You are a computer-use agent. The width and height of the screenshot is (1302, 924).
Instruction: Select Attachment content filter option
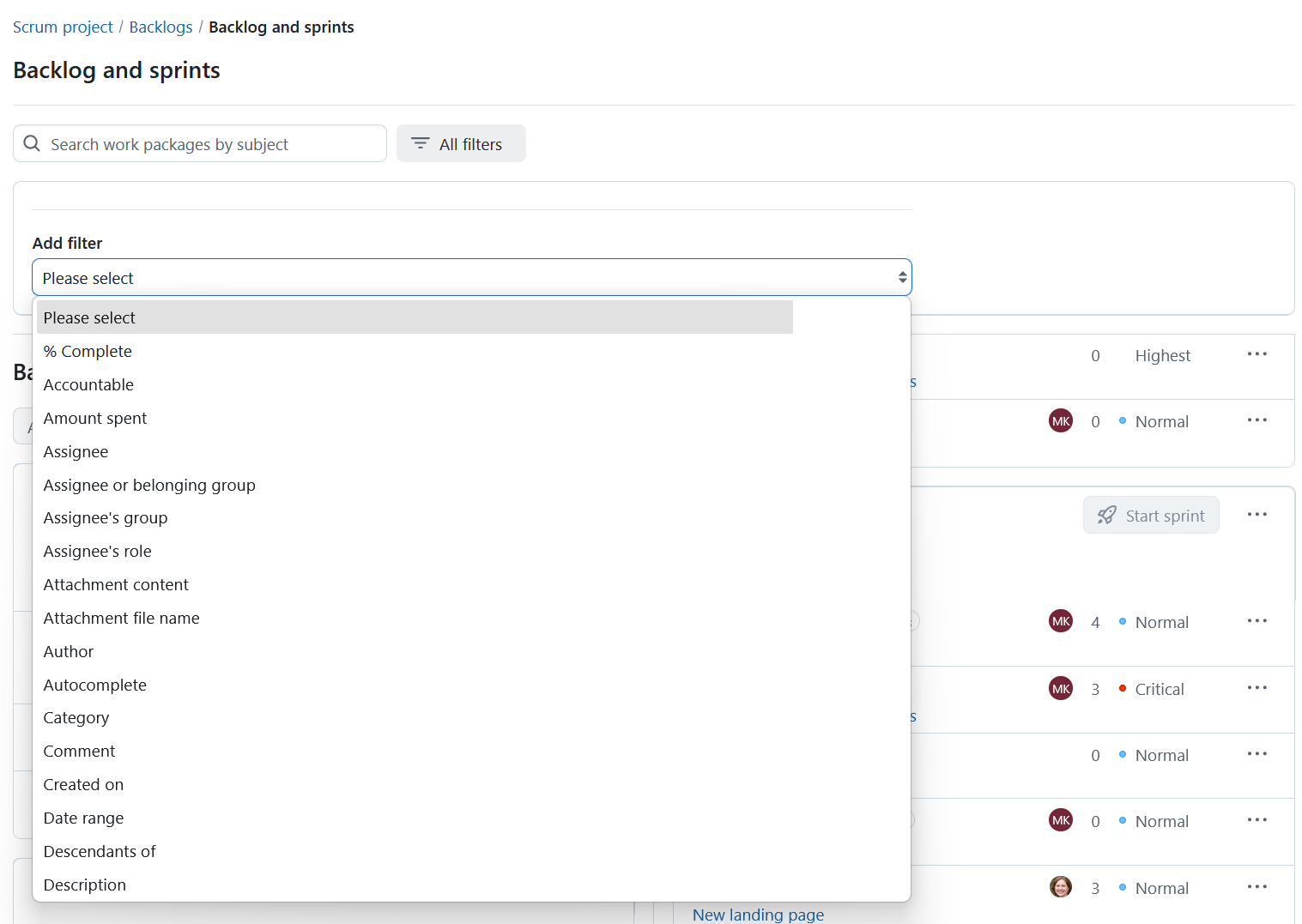click(x=415, y=584)
